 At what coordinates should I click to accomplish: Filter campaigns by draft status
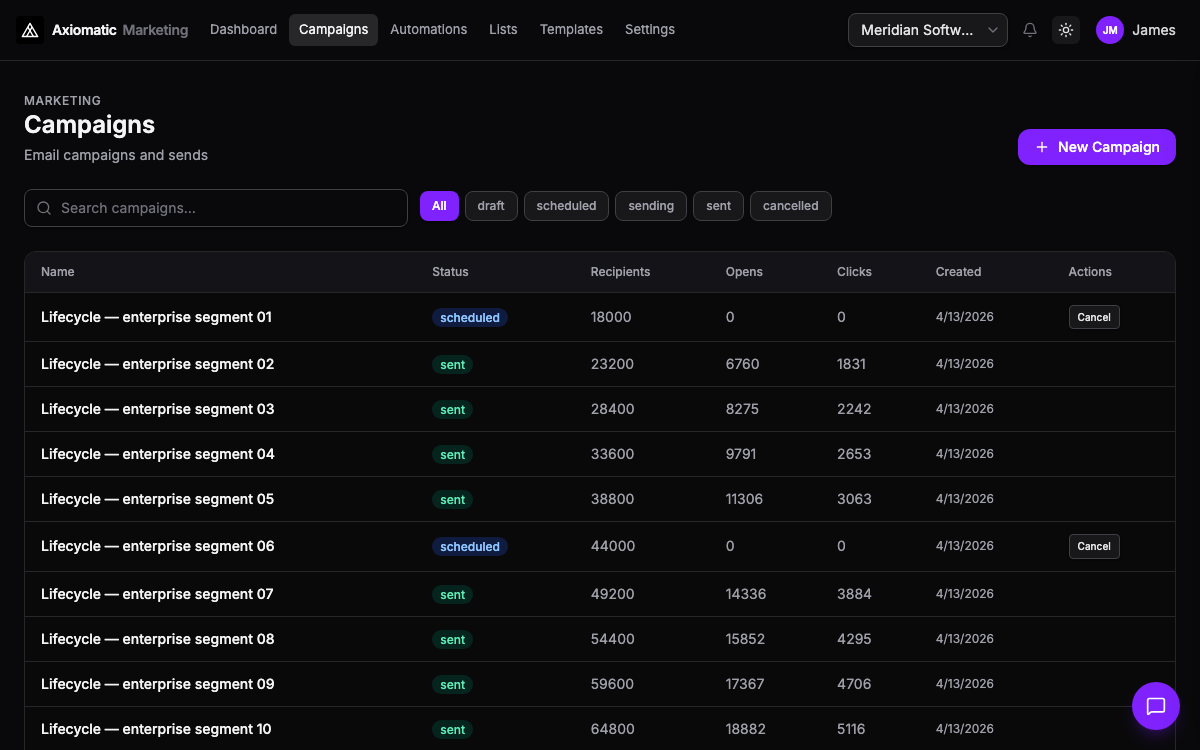point(491,206)
